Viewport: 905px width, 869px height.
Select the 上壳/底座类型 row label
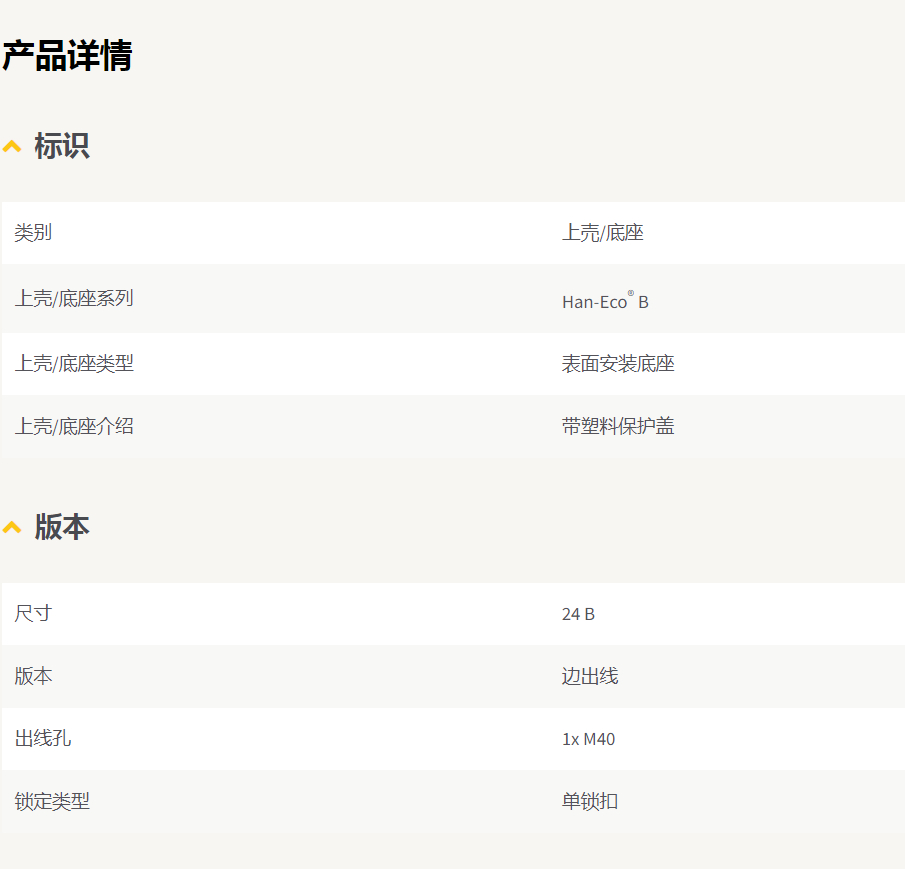tap(74, 364)
